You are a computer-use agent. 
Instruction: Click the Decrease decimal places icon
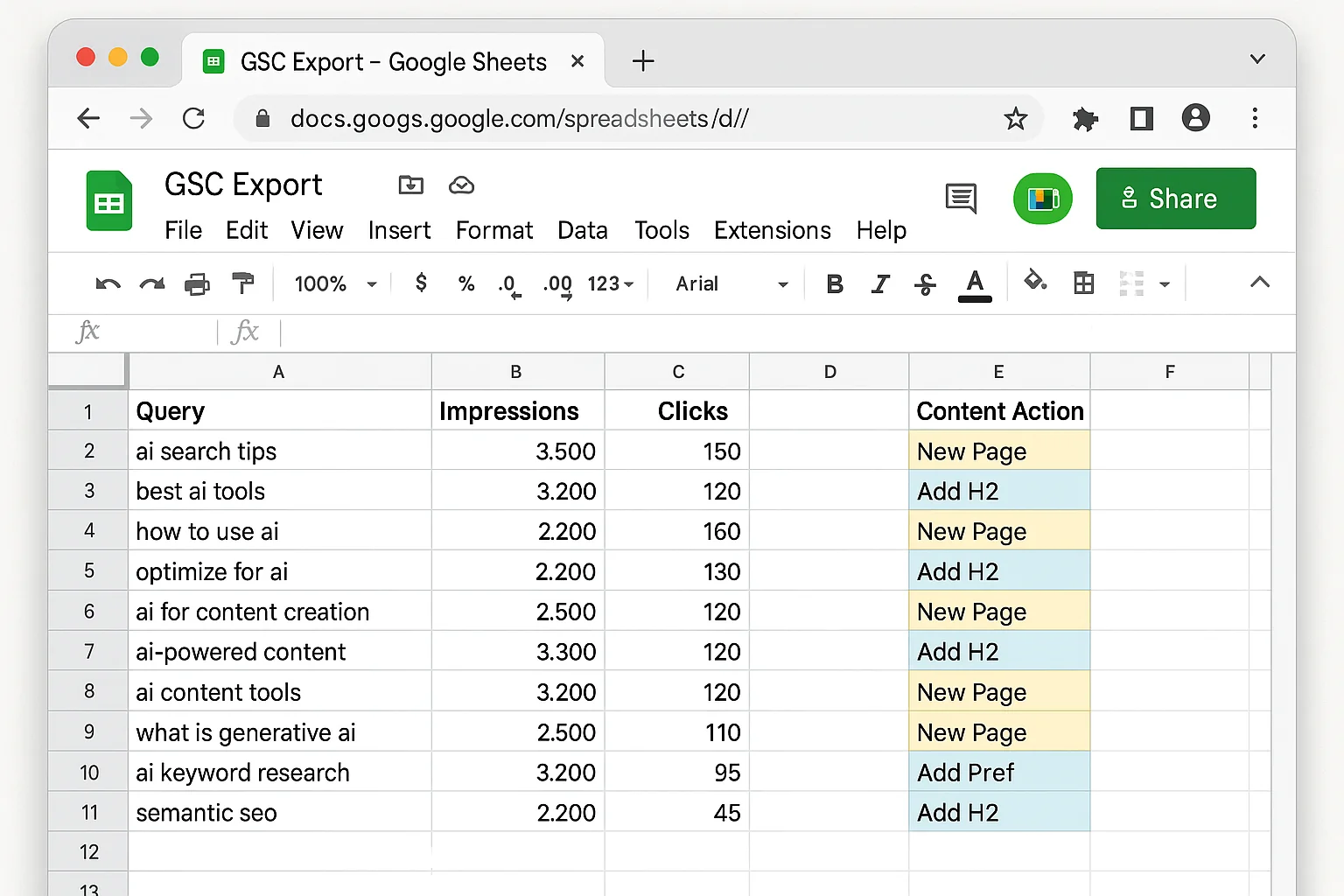[x=507, y=283]
